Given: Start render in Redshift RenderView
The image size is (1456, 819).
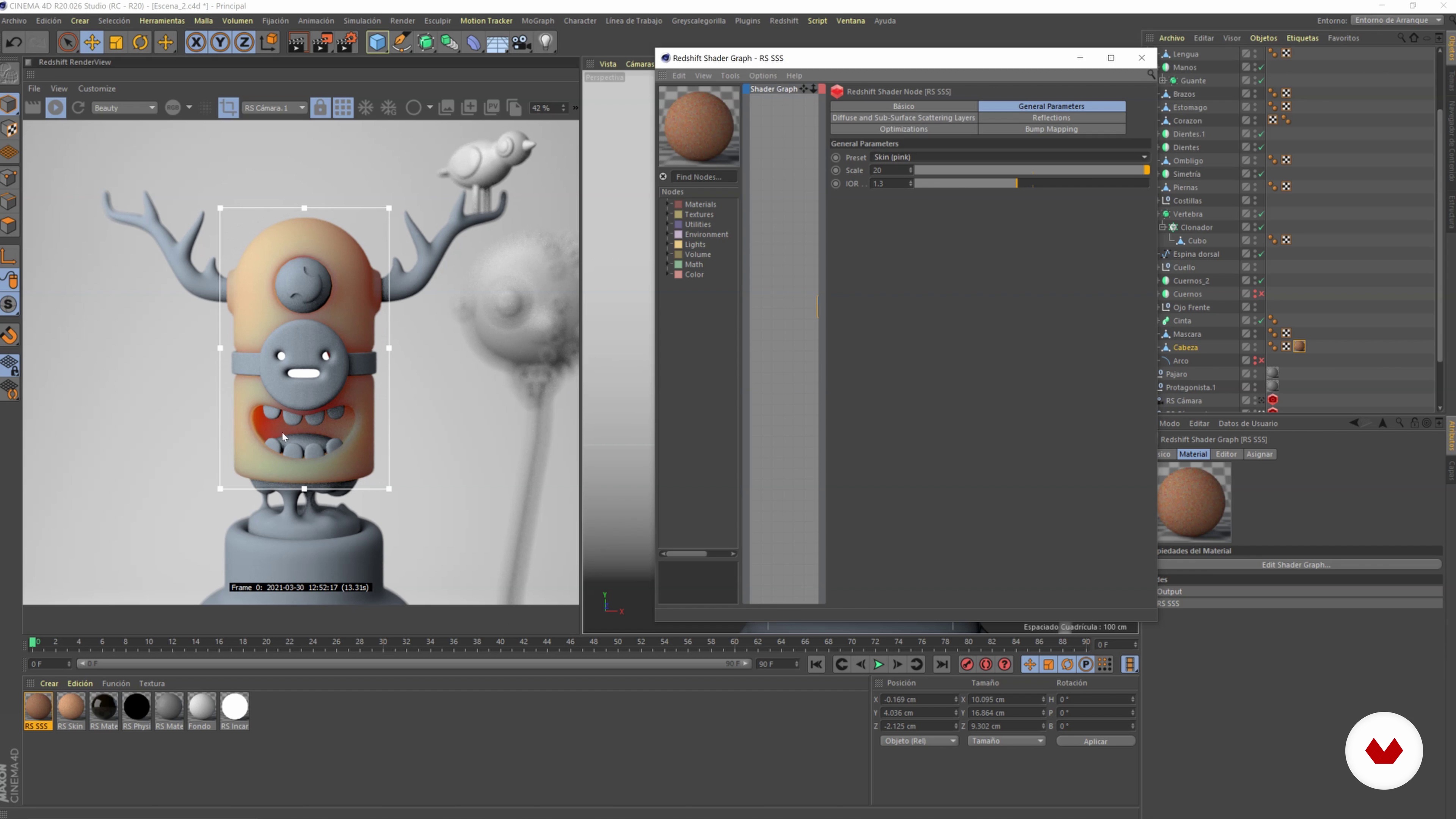Looking at the screenshot, I should (55, 107).
